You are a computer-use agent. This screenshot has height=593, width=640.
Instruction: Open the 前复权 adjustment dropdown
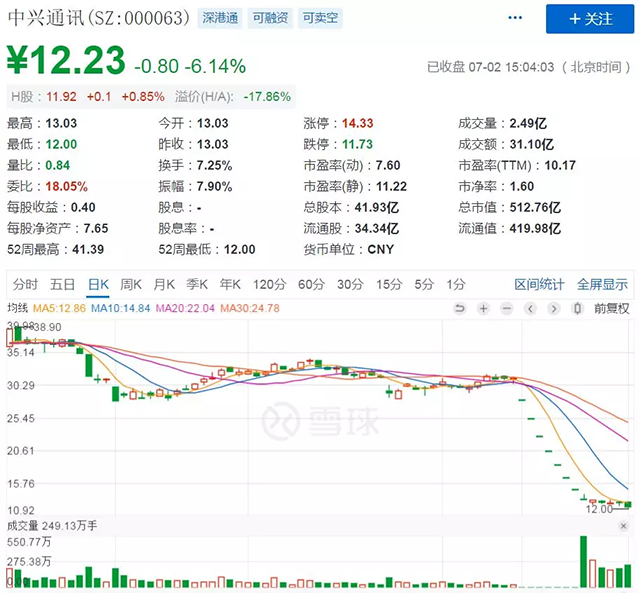pos(611,309)
